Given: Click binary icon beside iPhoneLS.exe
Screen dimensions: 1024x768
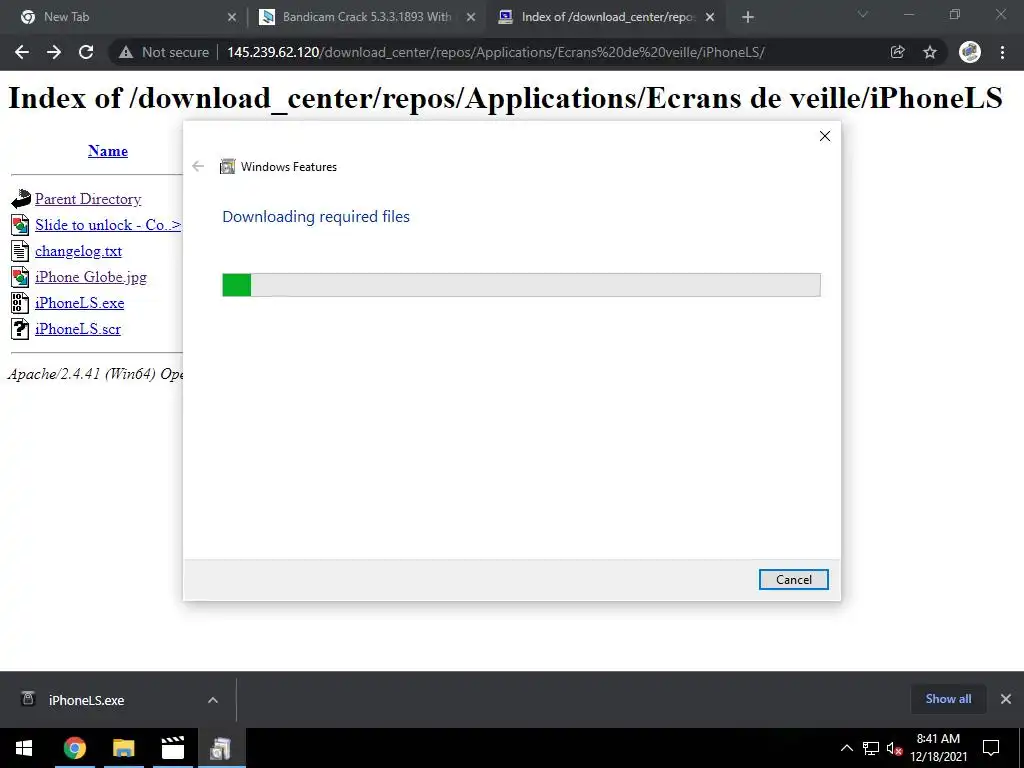Looking at the screenshot, I should 20,303.
